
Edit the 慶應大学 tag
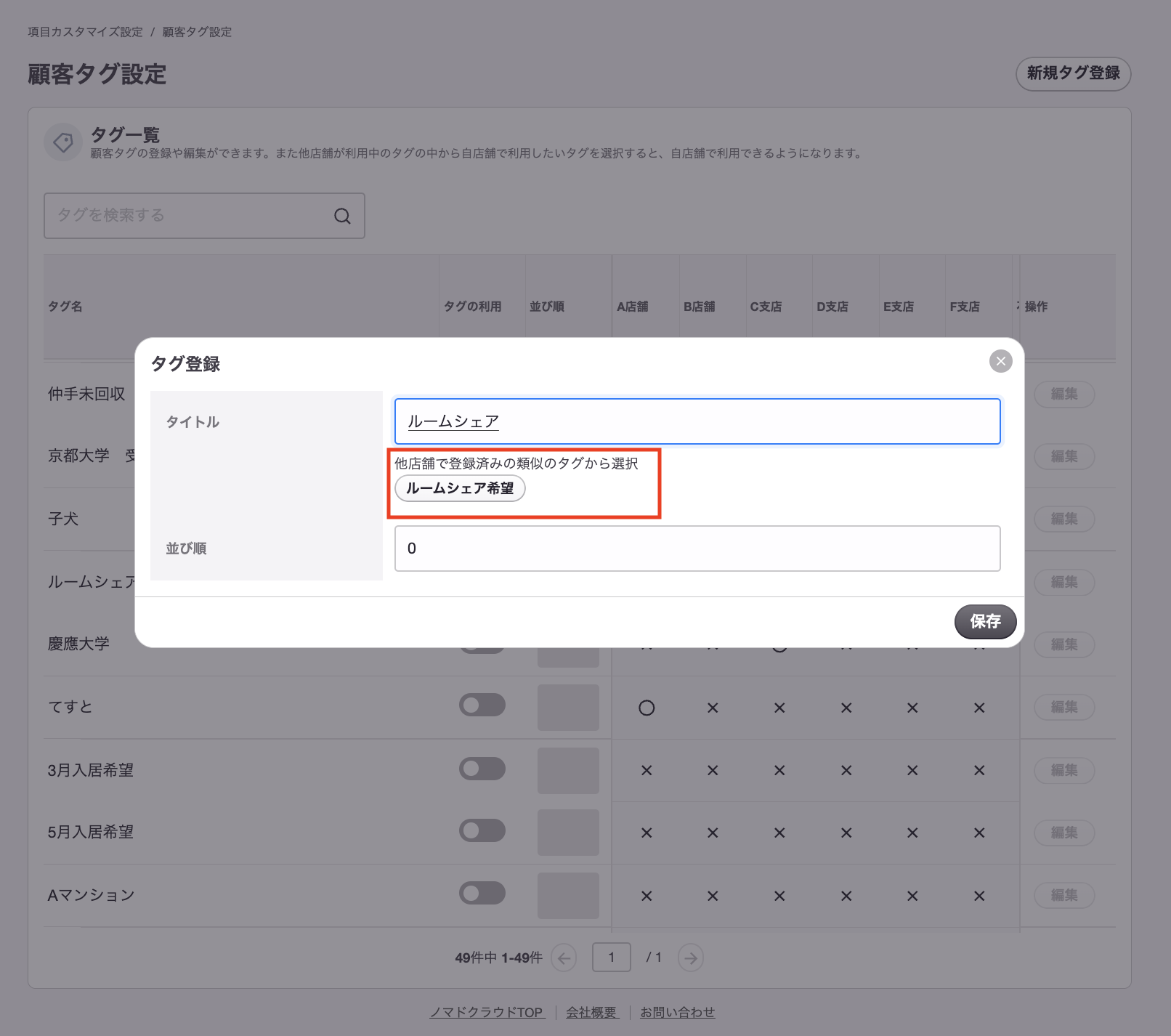pos(1064,644)
